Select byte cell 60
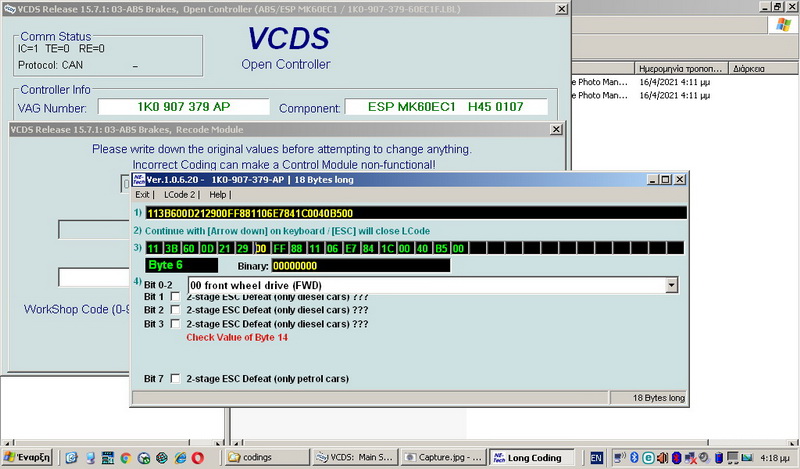 click(189, 249)
